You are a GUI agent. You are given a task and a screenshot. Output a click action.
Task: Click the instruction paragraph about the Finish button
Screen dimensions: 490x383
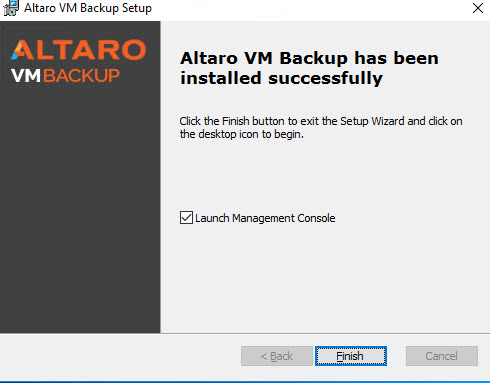321,127
